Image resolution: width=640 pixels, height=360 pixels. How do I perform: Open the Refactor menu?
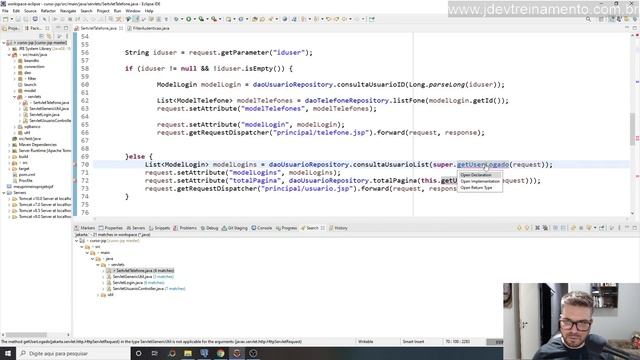click(48, 11)
